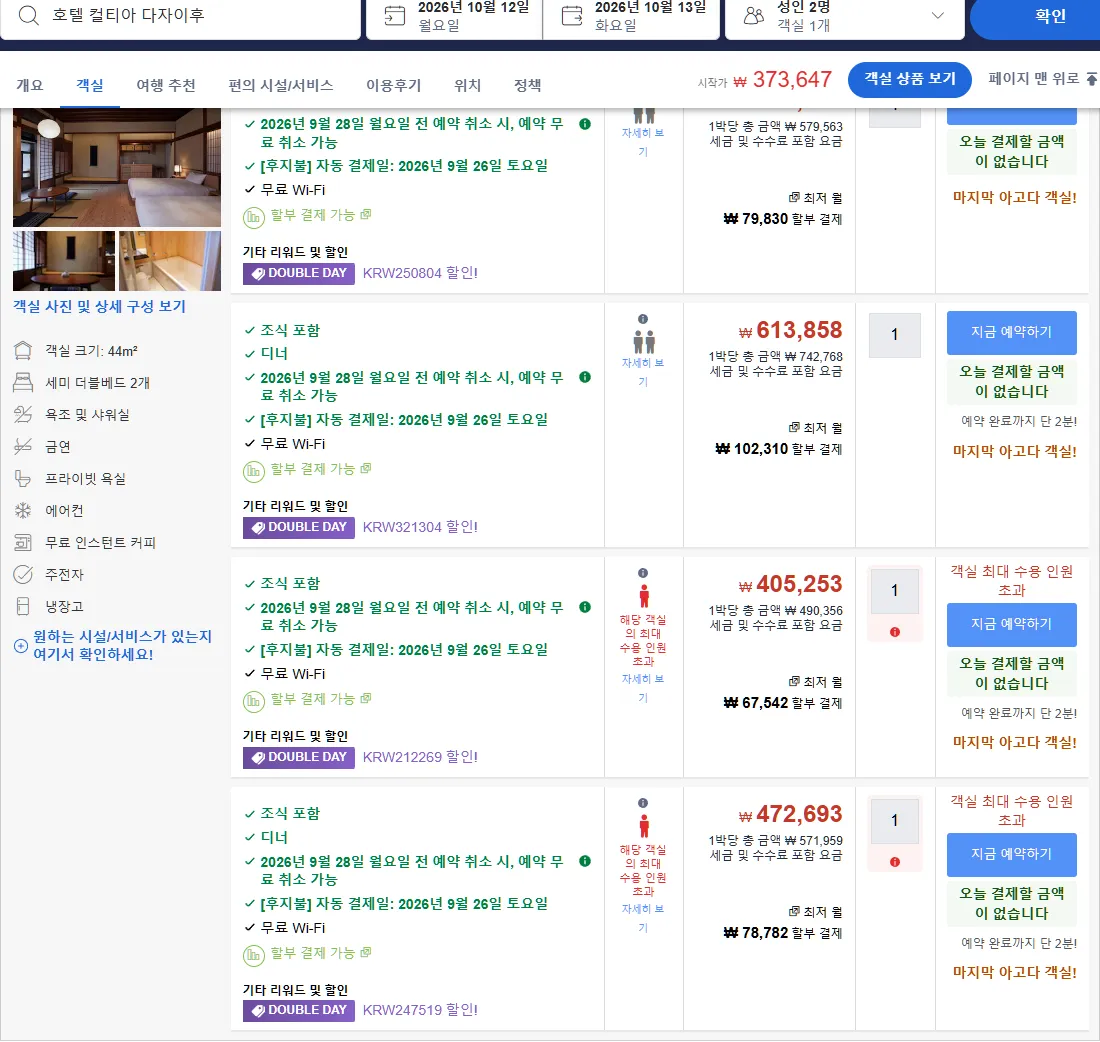Click 원하는 시설/서비스가 있는지 여기서 확인하세요 link
1100x1042 pixels.
point(112,646)
